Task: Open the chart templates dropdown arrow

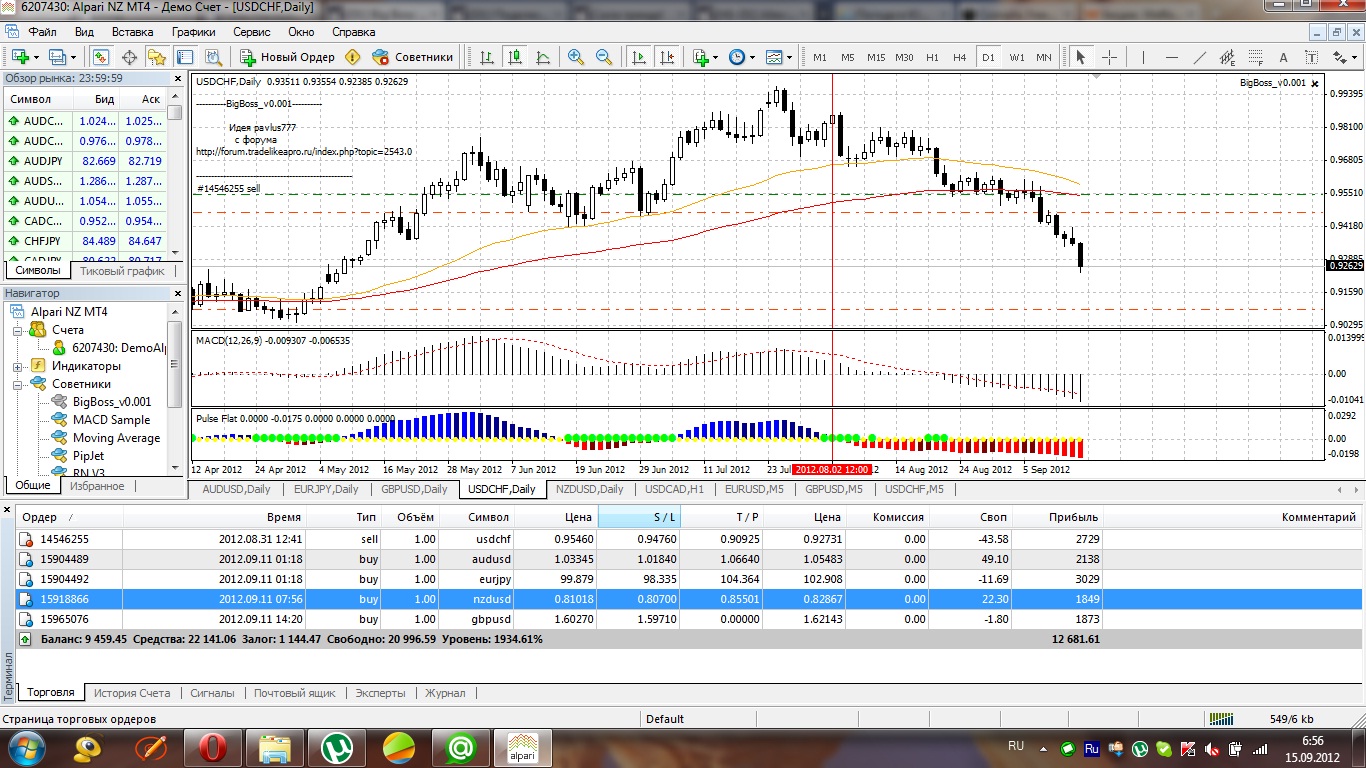Action: click(789, 57)
